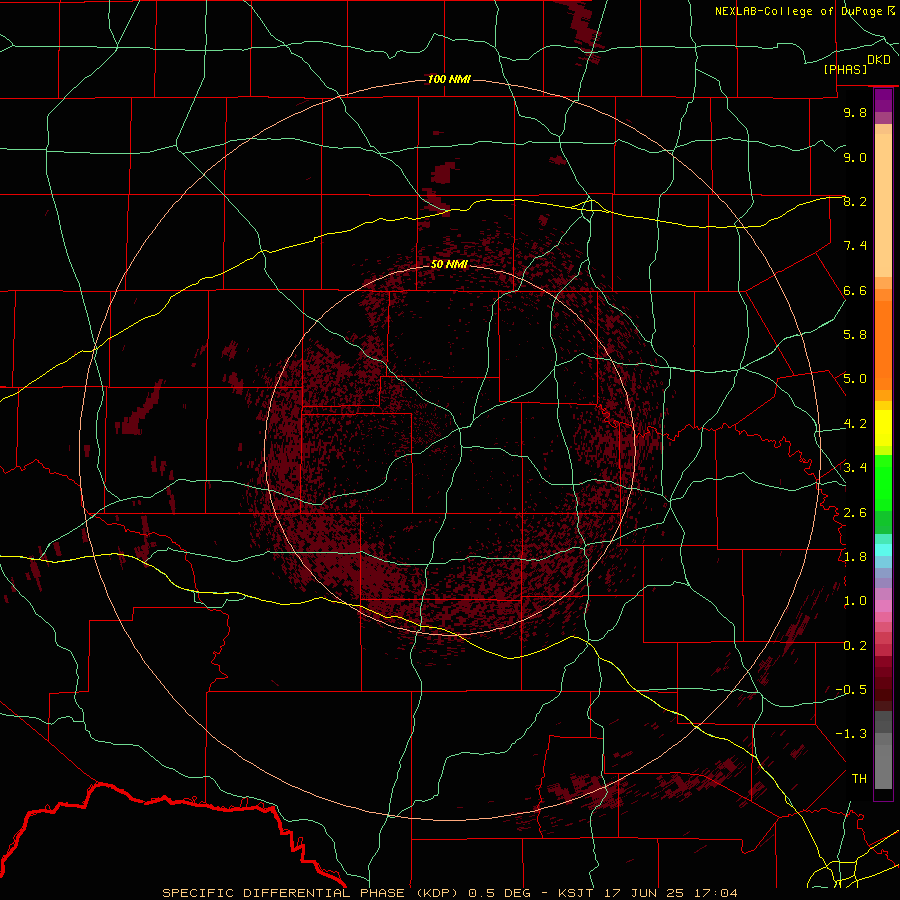Click the 50 NMI range ring label

(449, 264)
